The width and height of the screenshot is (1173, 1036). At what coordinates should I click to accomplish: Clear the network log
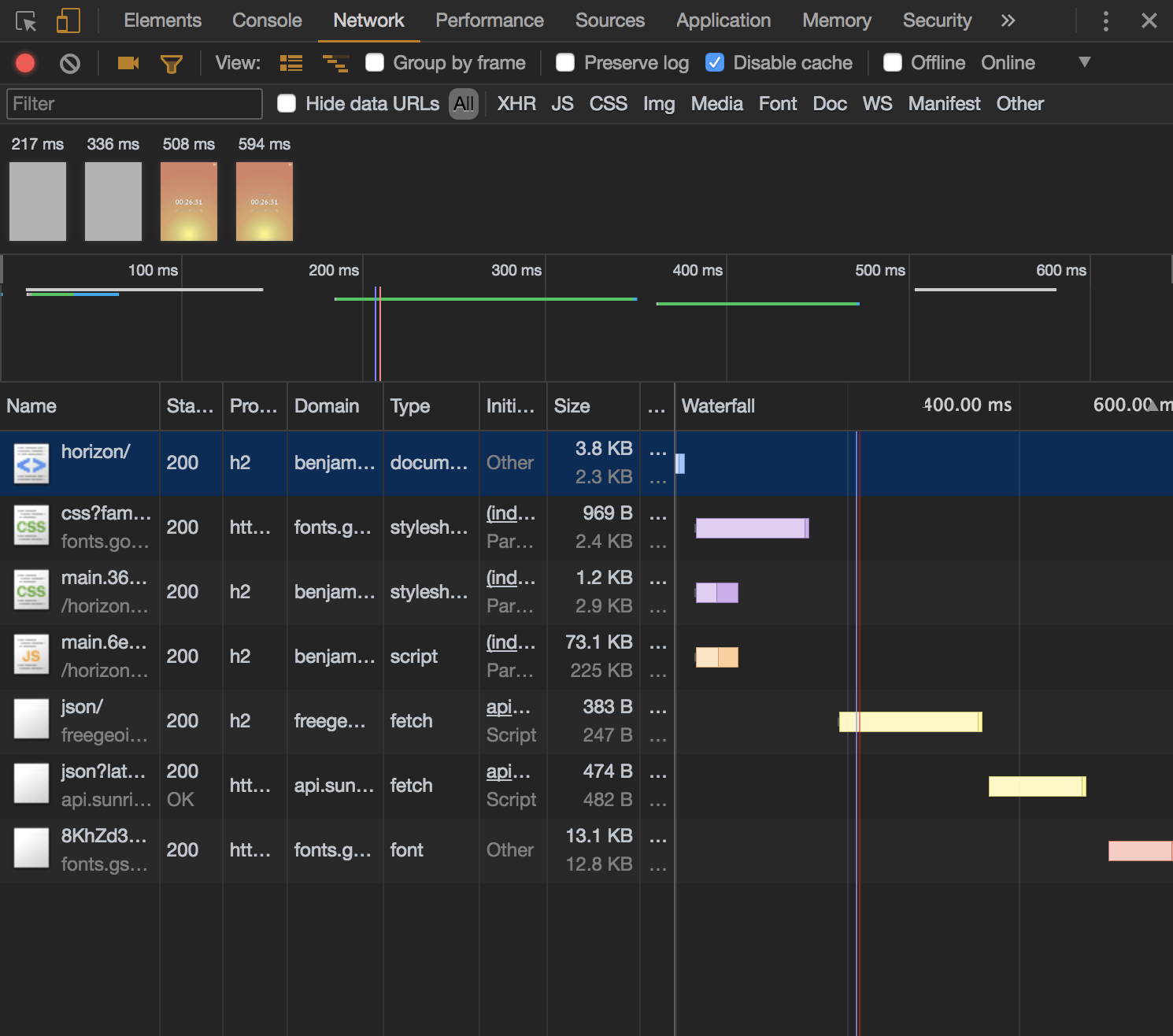(x=70, y=63)
